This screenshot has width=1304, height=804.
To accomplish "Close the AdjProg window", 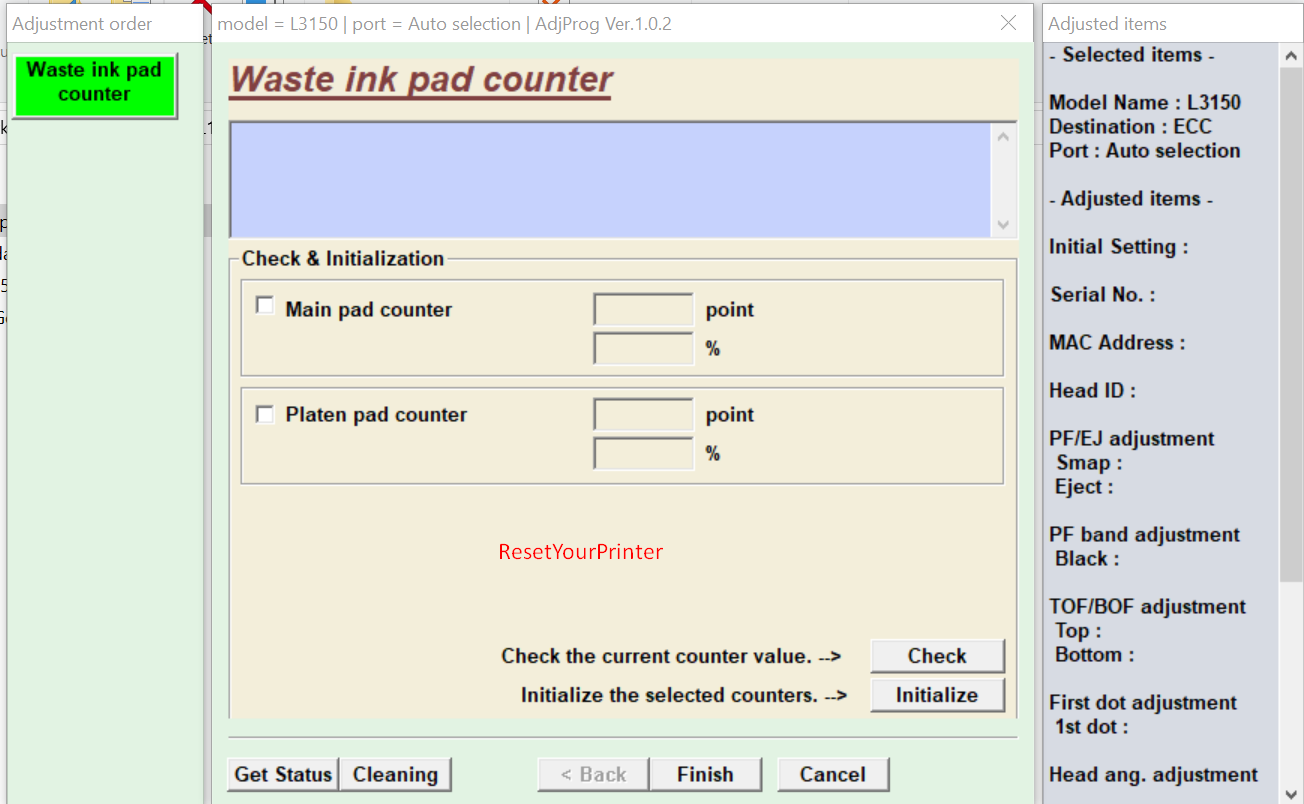I will tap(1008, 23).
